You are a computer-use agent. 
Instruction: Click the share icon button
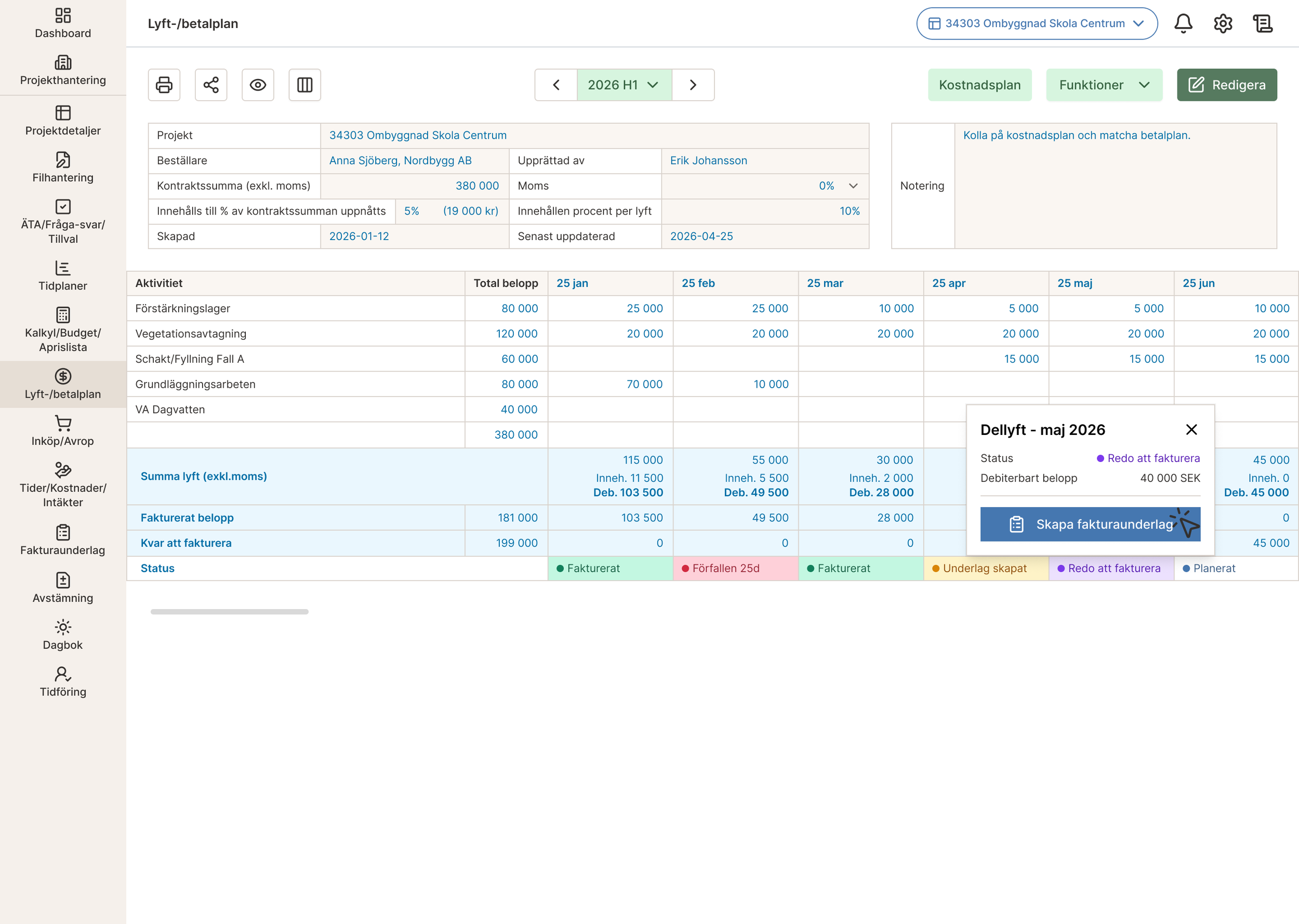(211, 85)
